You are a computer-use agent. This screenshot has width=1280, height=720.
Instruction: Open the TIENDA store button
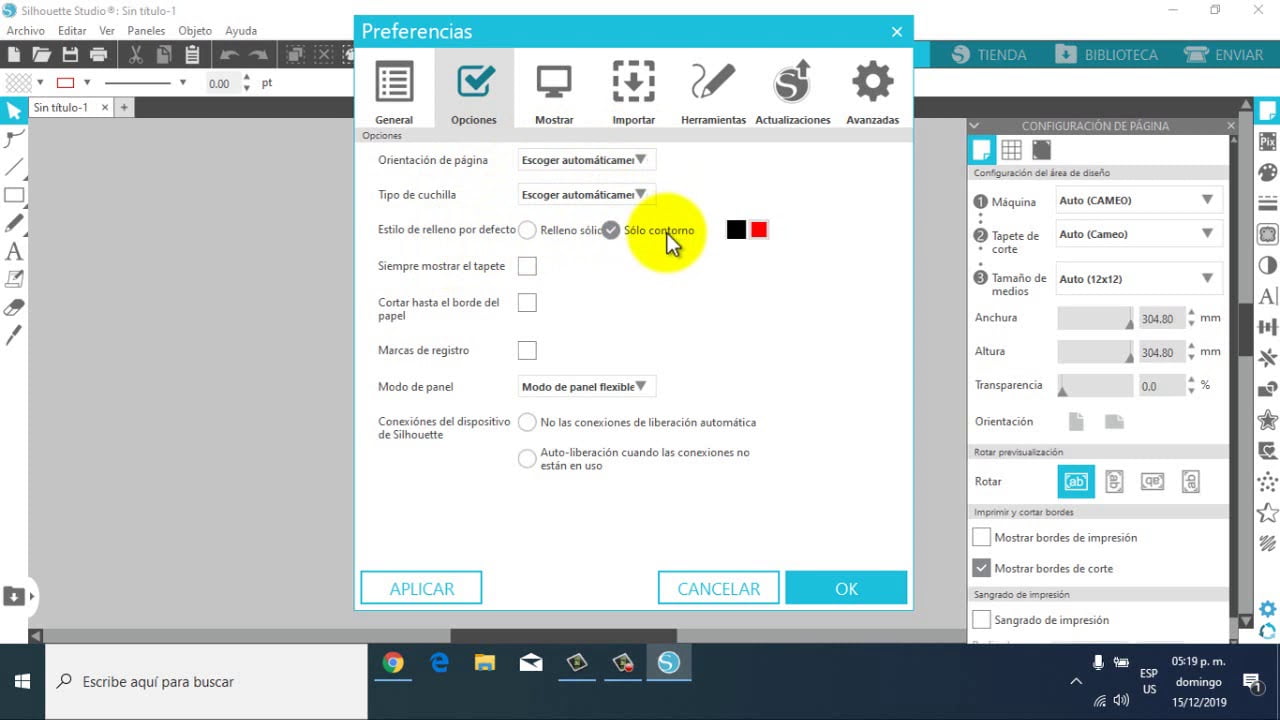coord(990,55)
